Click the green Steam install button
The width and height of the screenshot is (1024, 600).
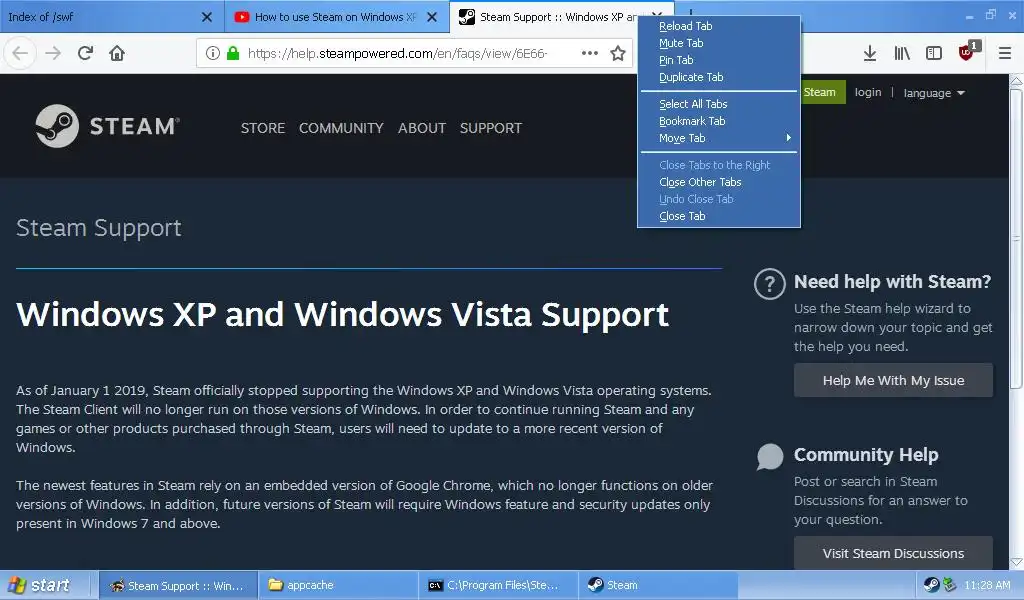822,92
